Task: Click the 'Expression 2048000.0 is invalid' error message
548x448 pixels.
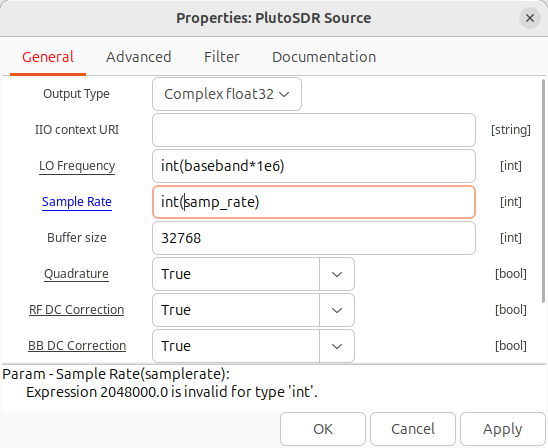Action: (172, 392)
